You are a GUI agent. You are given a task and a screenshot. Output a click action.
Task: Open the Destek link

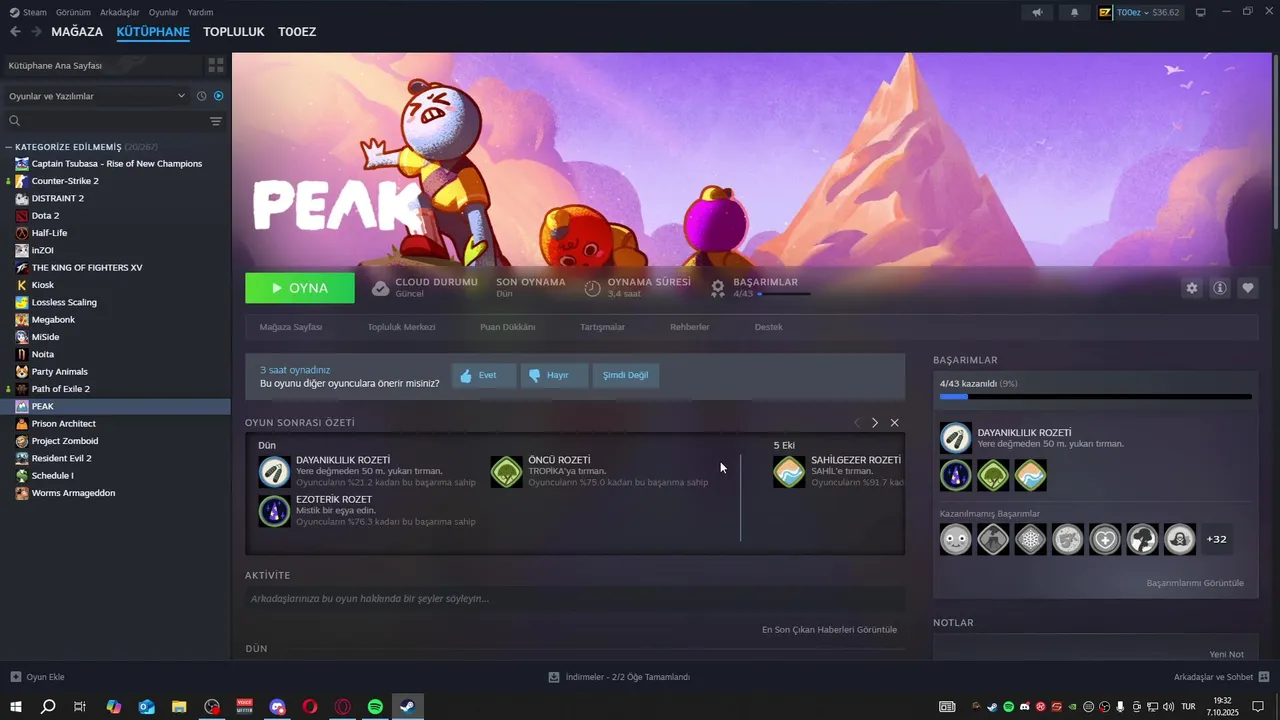769,327
